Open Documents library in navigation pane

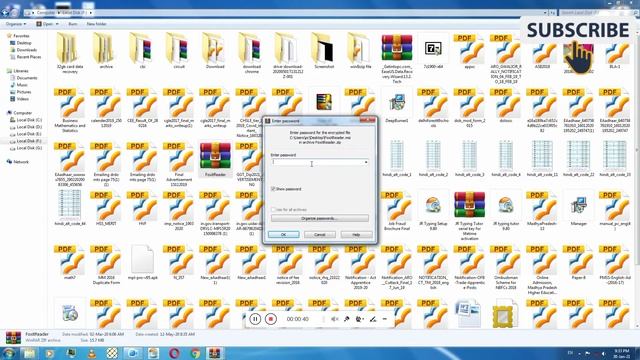coord(27,78)
